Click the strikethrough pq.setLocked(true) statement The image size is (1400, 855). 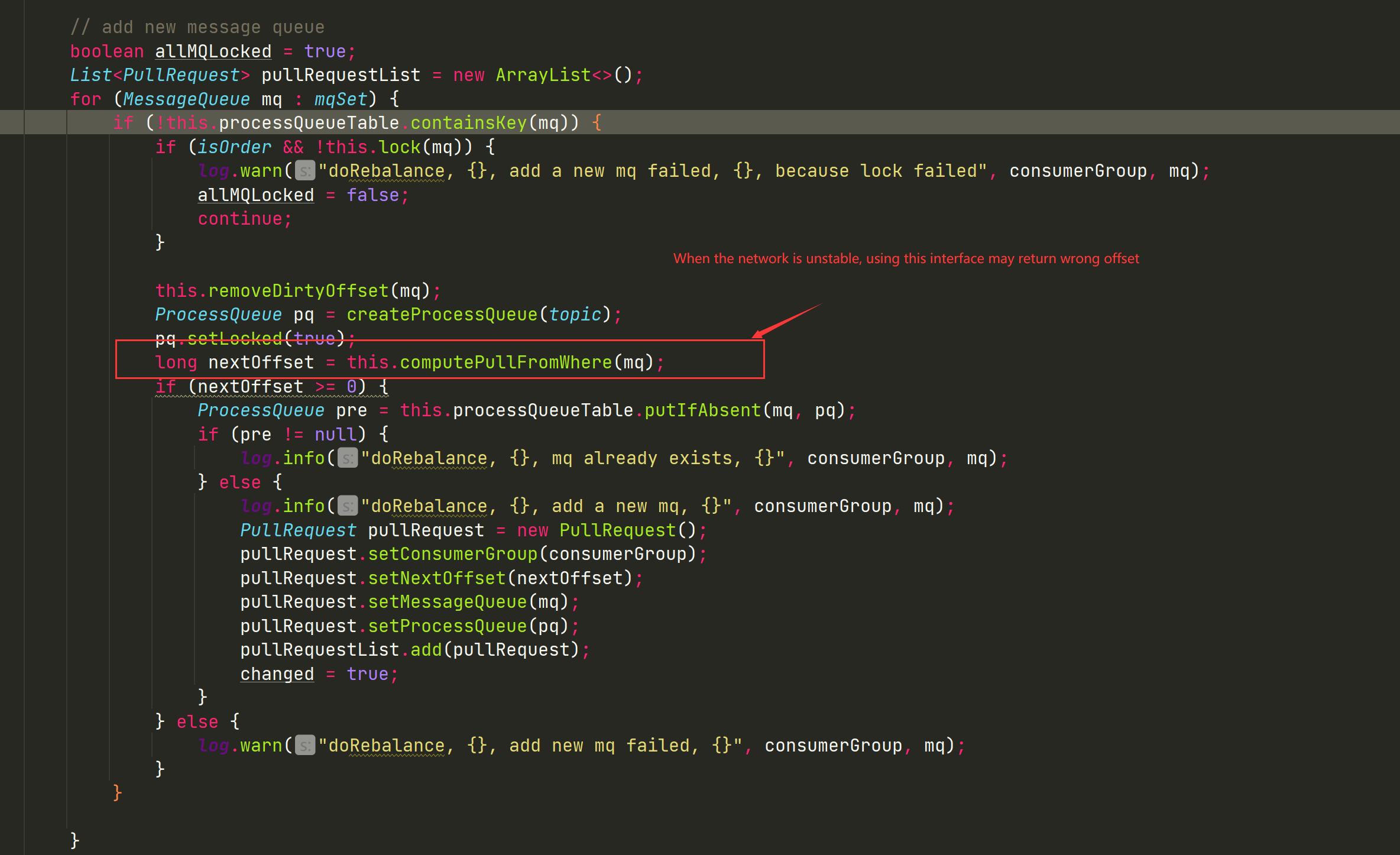pyautogui.click(x=254, y=338)
